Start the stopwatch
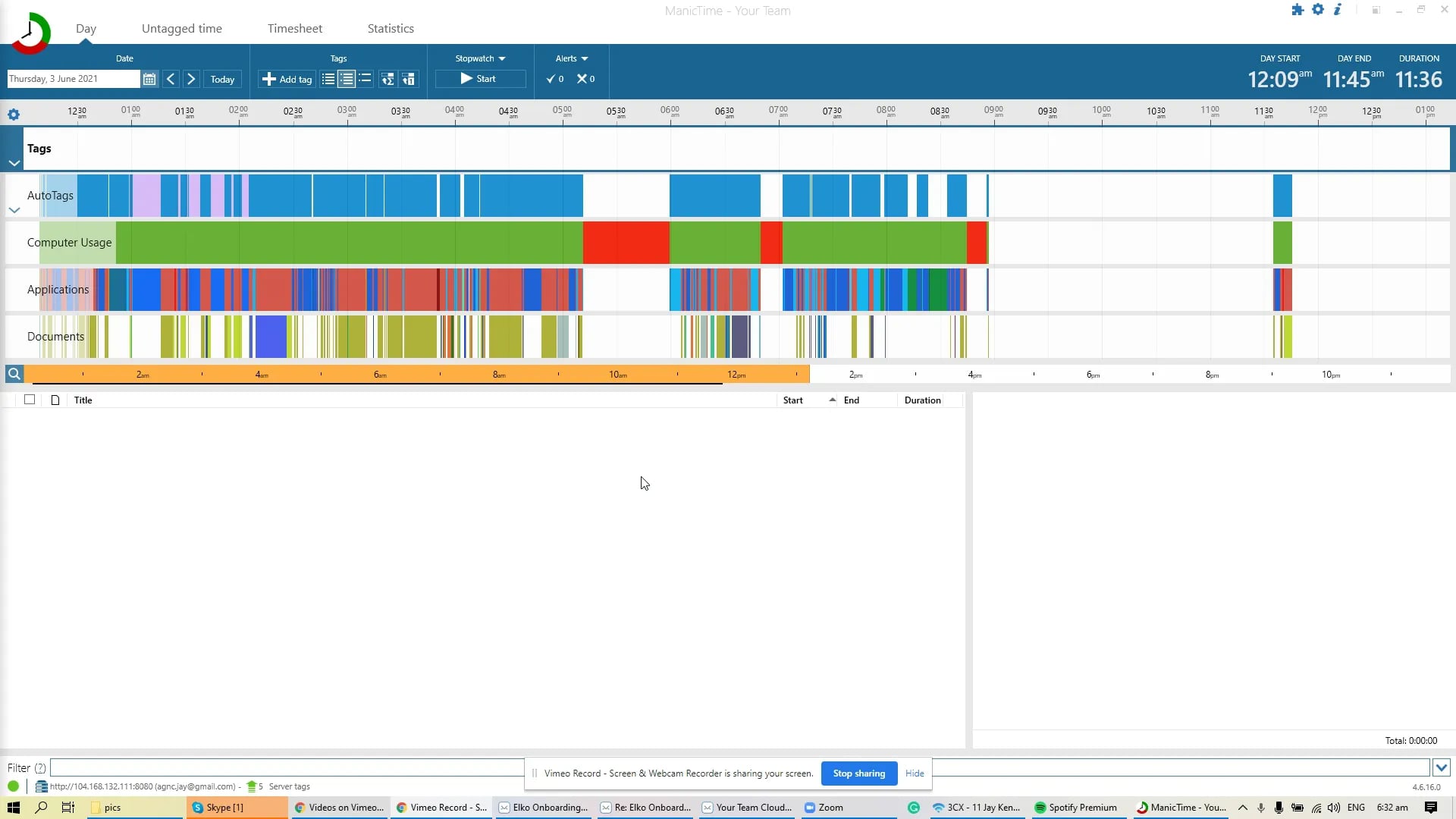This screenshot has height=819, width=1456. (x=479, y=79)
